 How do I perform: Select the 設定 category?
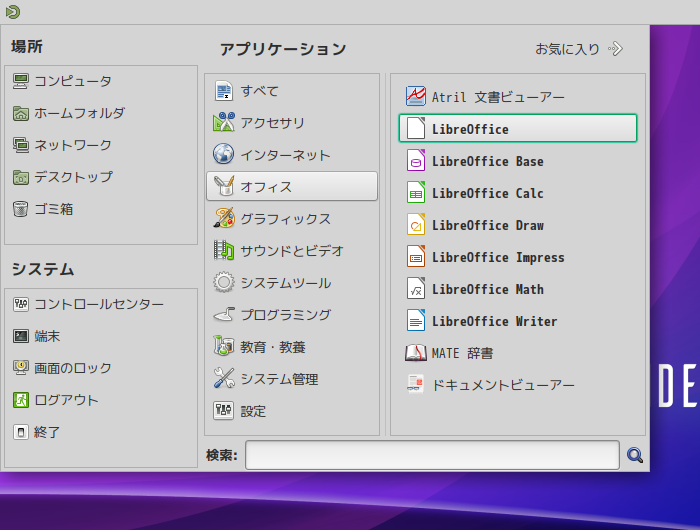pyautogui.click(x=292, y=410)
